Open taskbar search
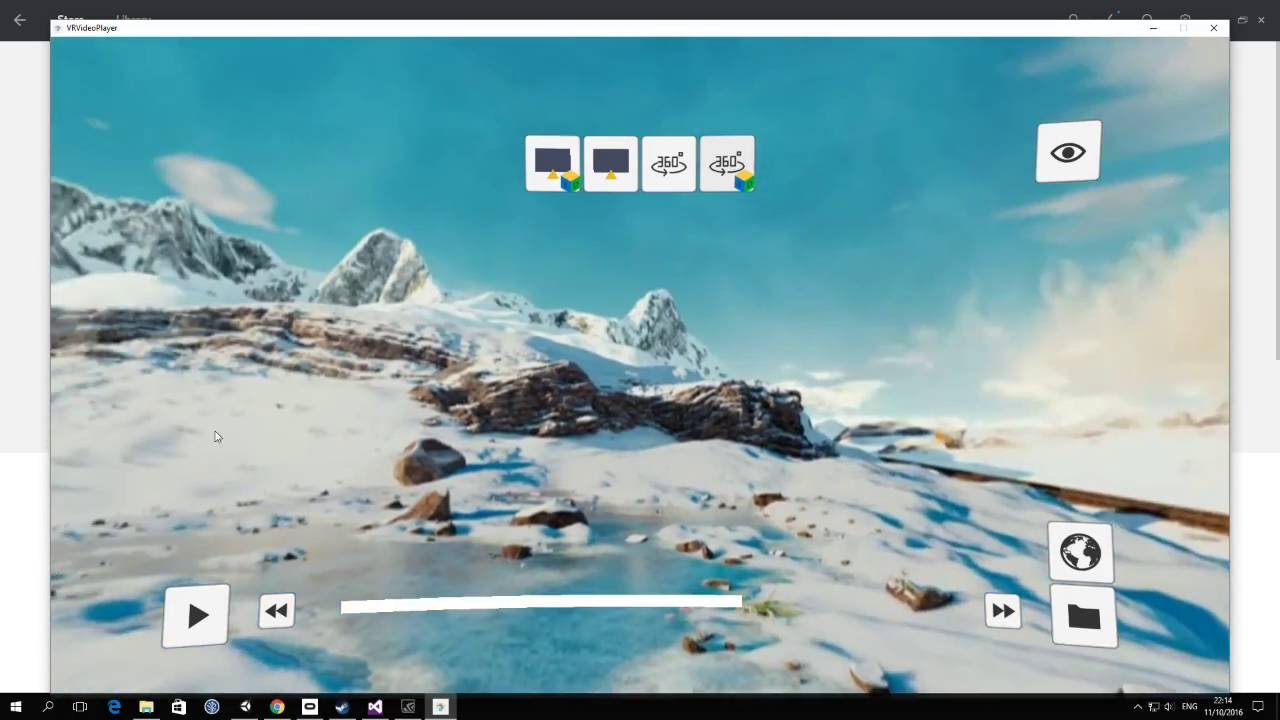 [x=48, y=707]
